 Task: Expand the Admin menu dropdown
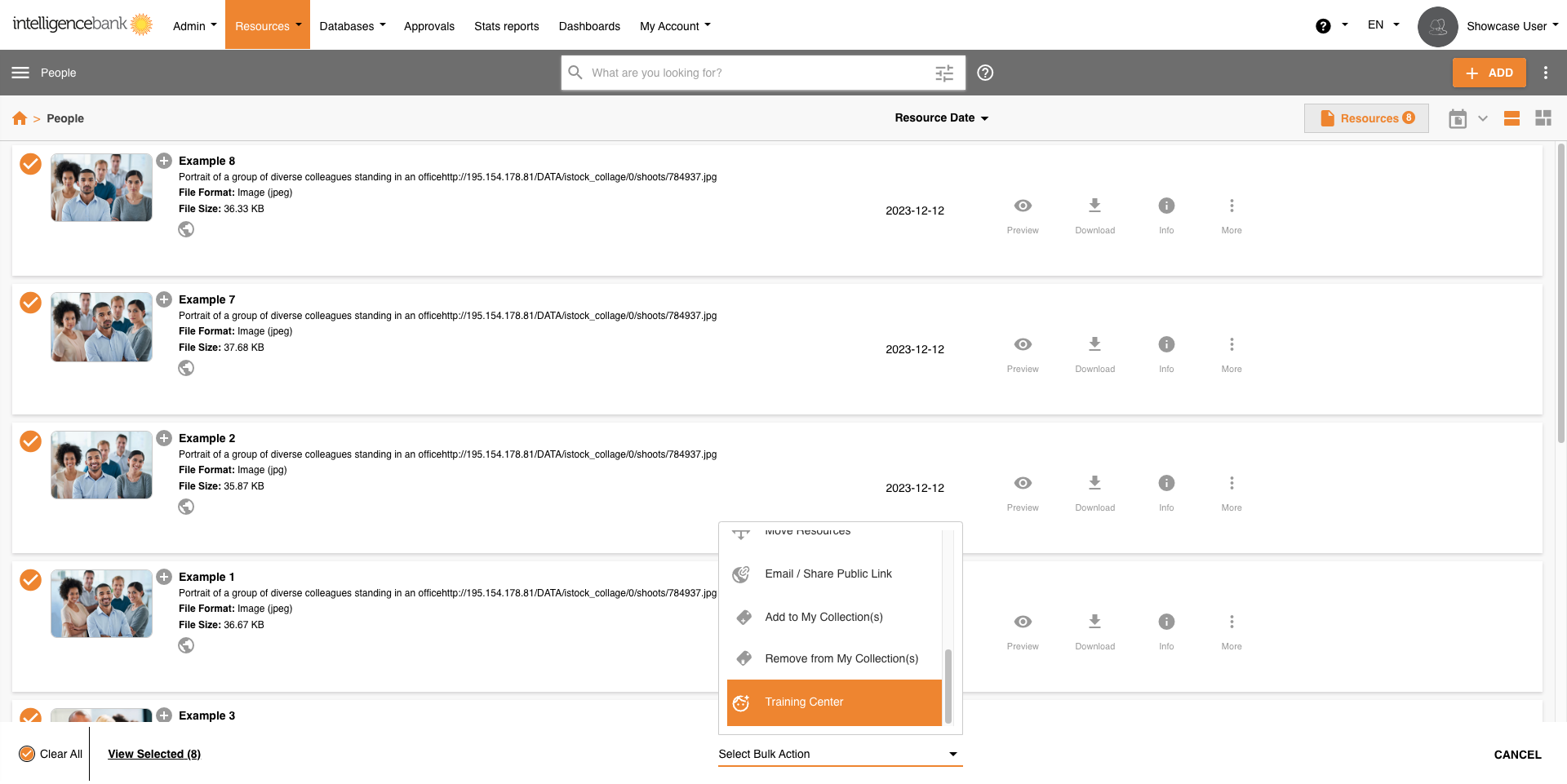click(194, 26)
